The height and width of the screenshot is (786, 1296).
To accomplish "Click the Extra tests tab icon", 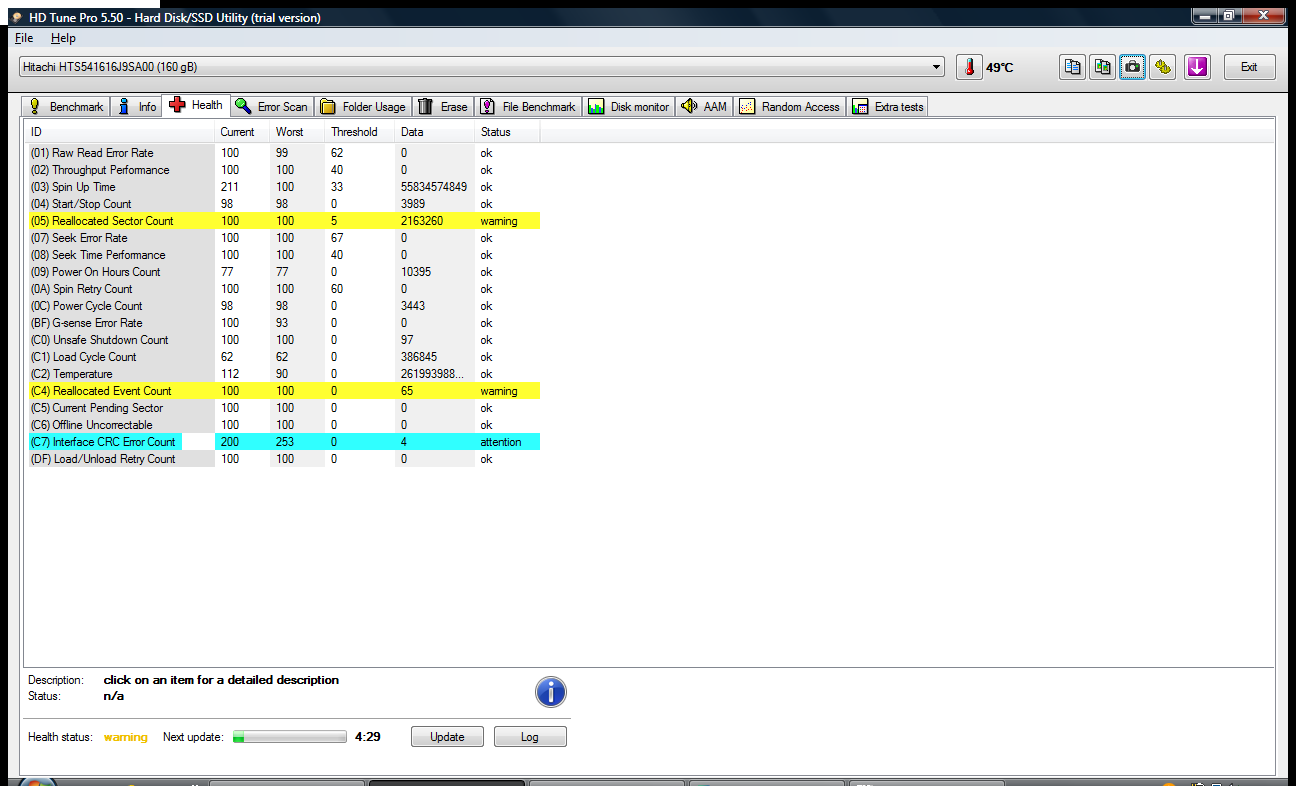I will click(x=860, y=106).
